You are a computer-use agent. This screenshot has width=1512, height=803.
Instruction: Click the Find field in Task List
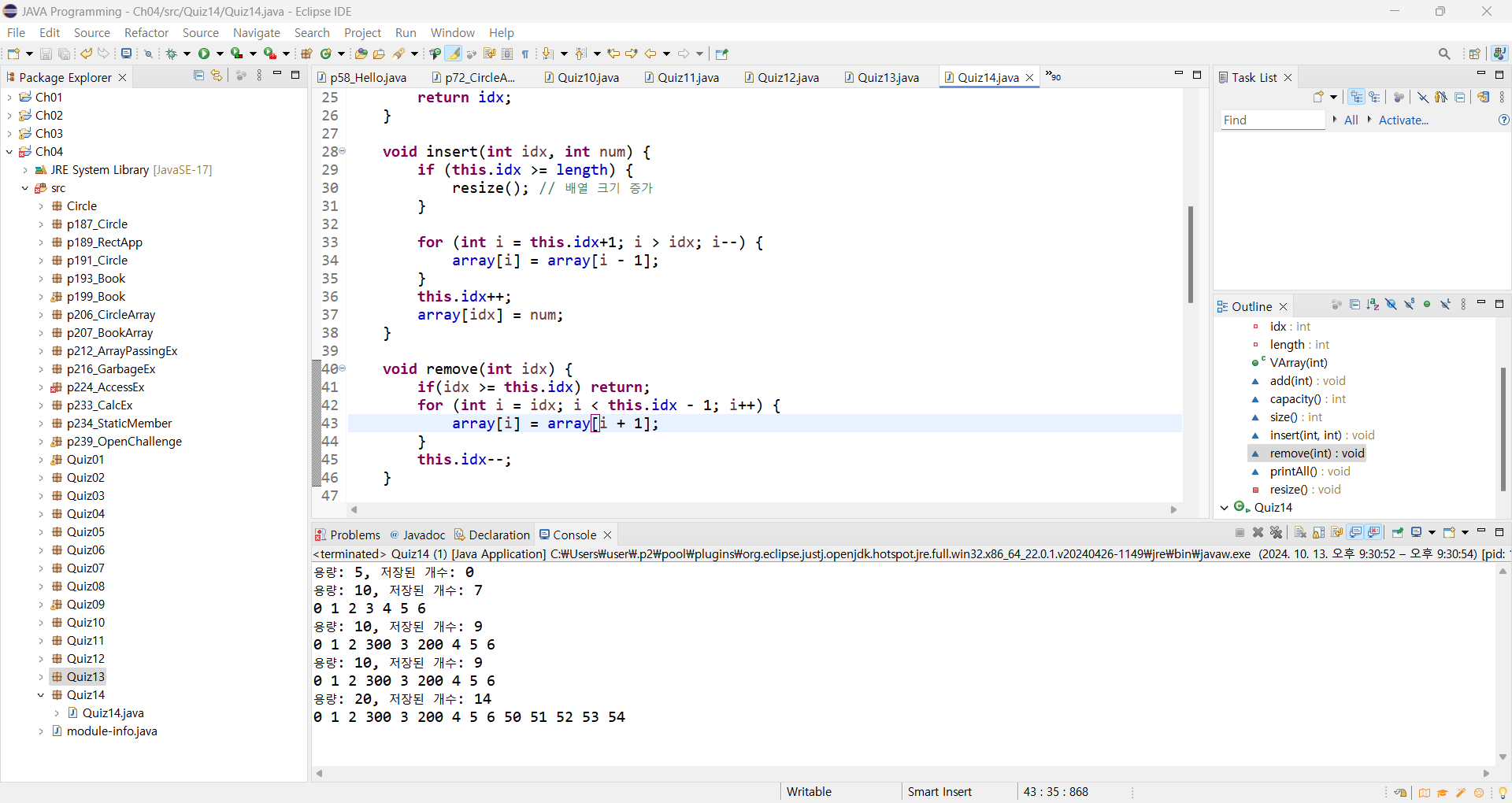point(1273,120)
